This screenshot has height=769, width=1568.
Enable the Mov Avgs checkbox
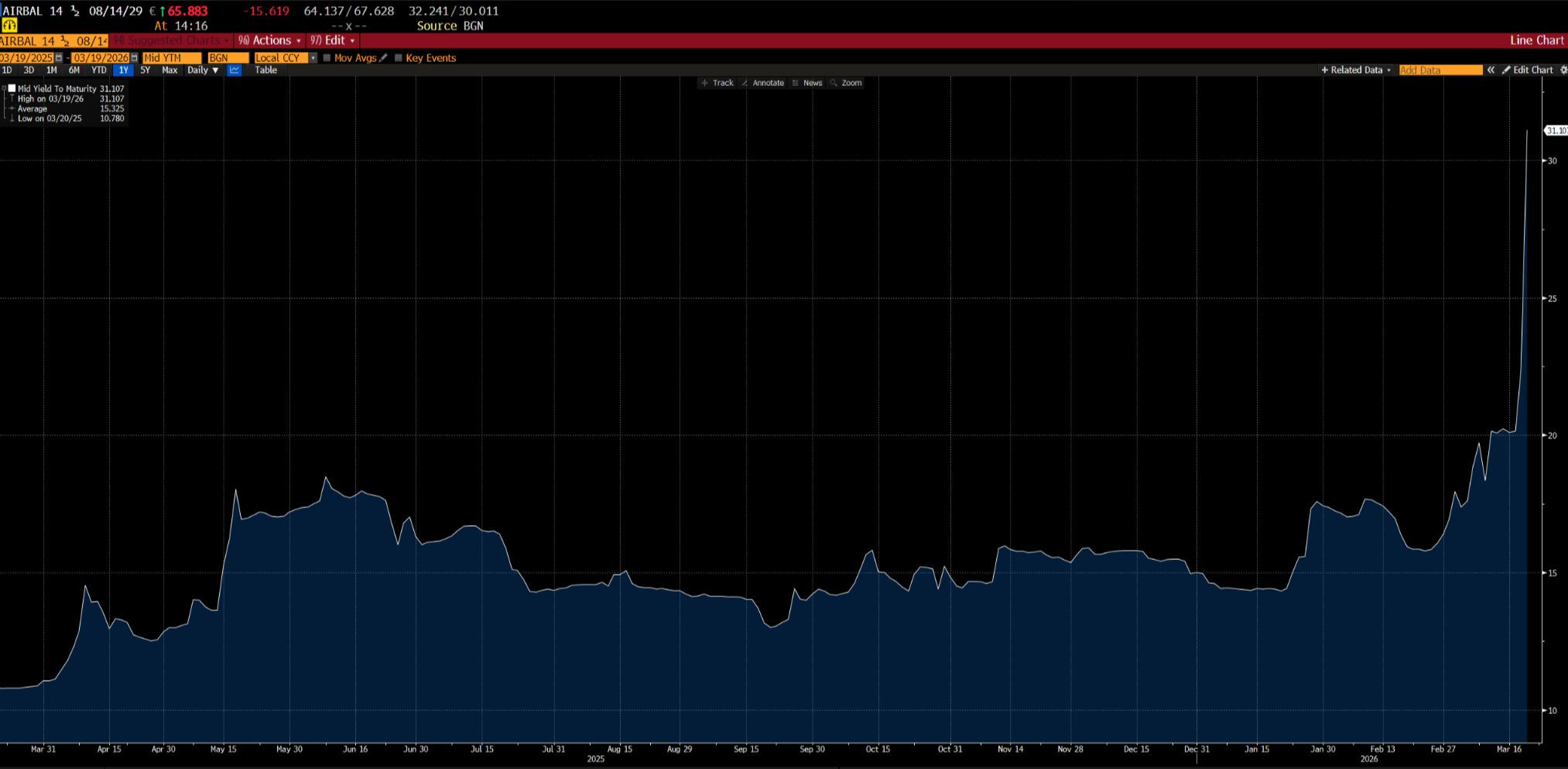[327, 58]
